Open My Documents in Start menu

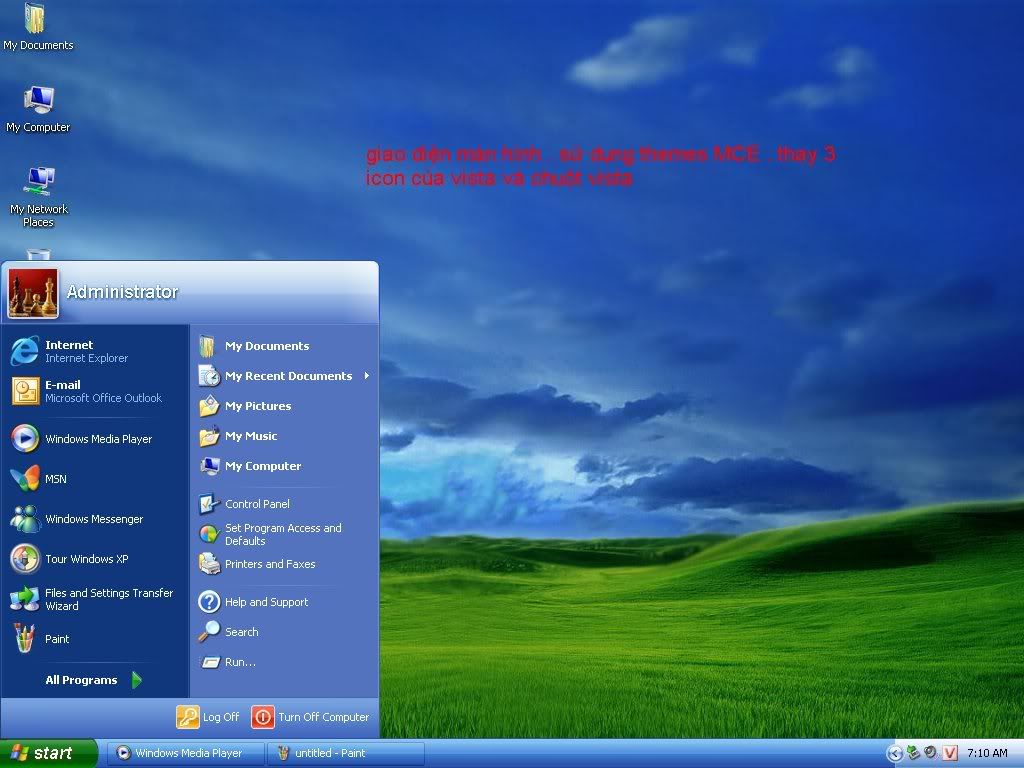tap(285, 346)
